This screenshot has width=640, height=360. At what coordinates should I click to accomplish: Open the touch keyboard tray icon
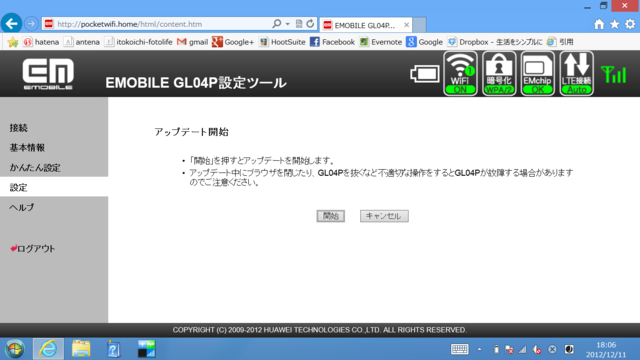coord(460,349)
